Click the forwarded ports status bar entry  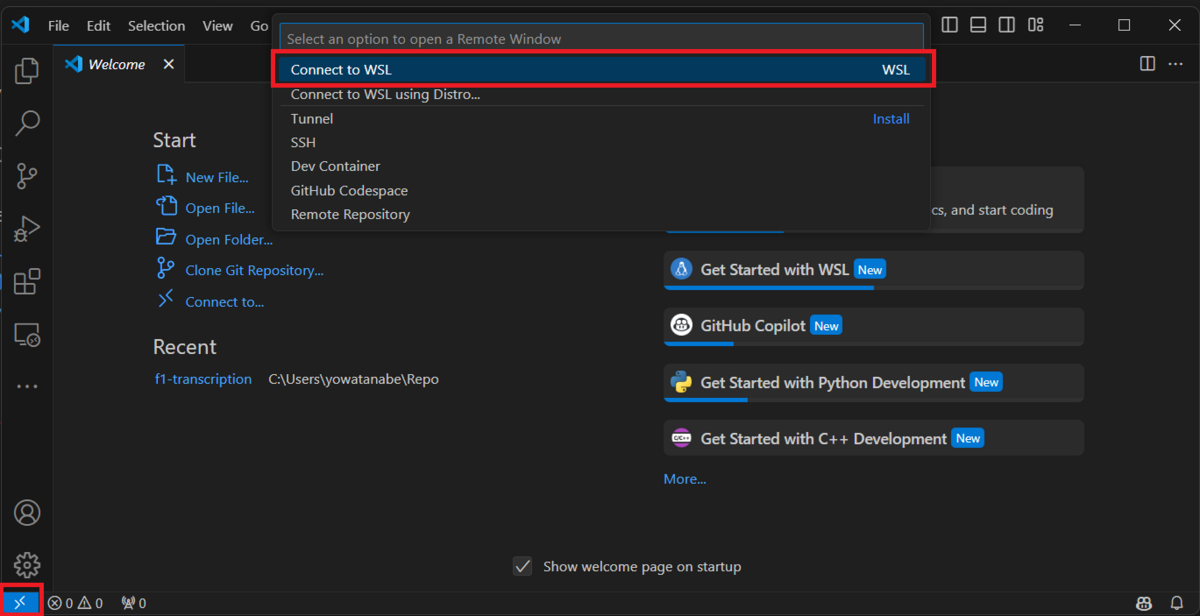(133, 603)
